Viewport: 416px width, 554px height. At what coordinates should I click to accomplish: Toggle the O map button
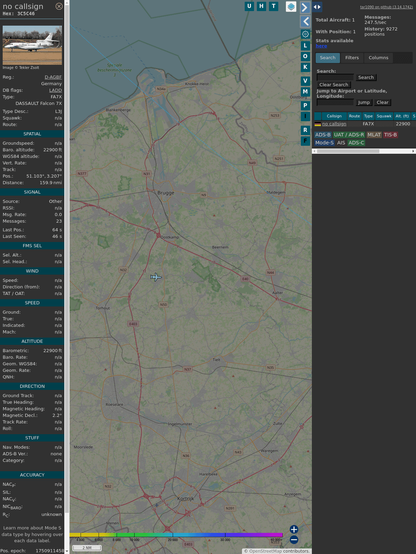tap(305, 56)
